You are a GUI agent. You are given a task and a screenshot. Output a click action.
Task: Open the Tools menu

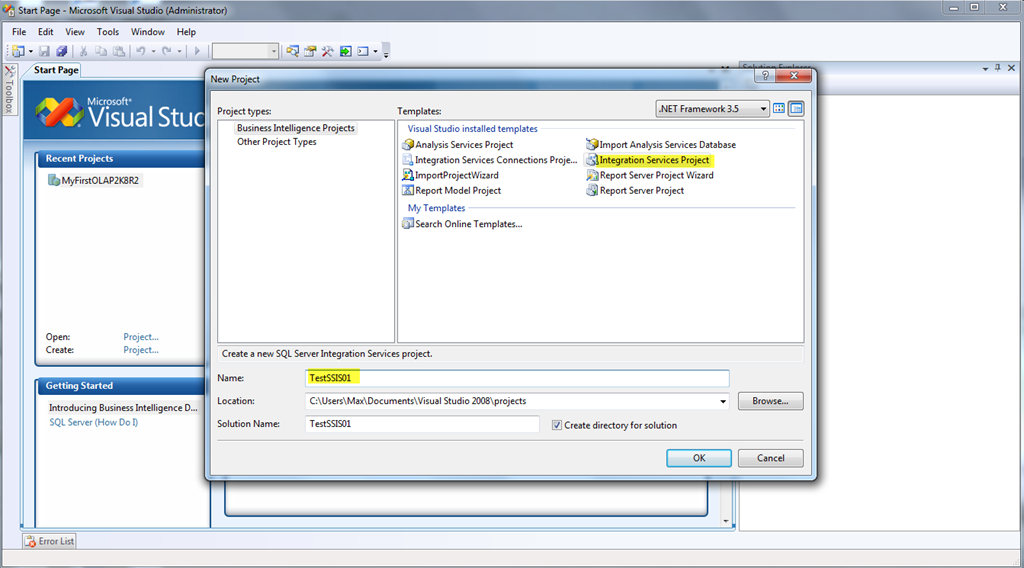[x=108, y=31]
